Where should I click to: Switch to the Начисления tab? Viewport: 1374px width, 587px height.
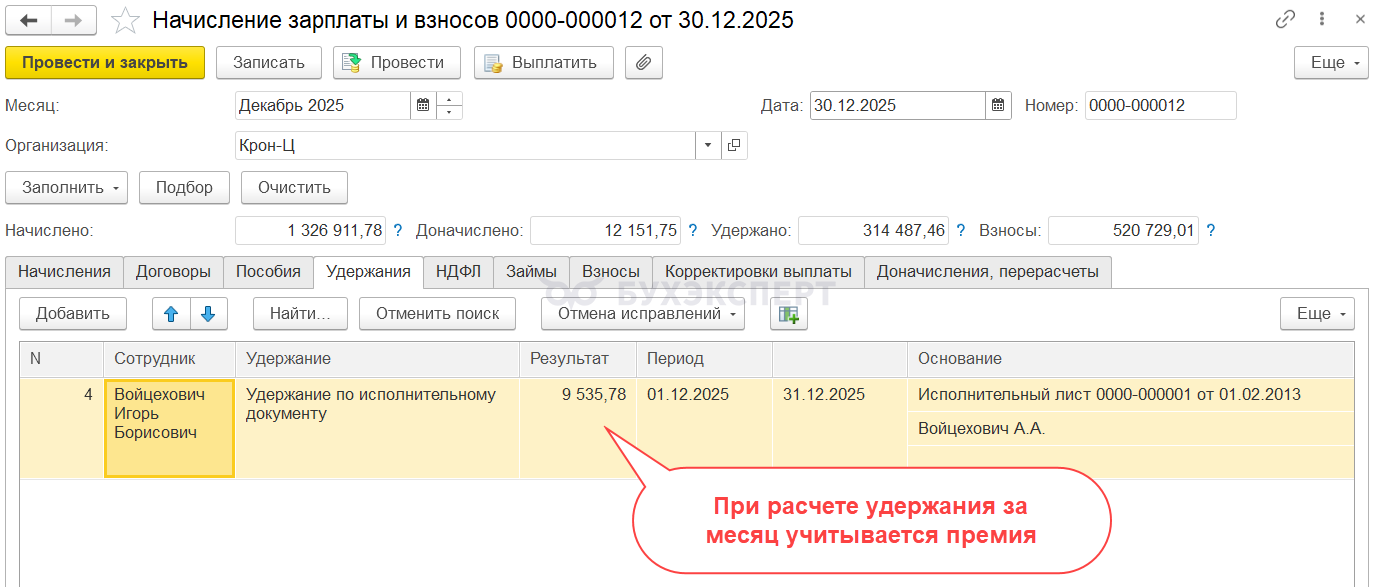[64, 271]
